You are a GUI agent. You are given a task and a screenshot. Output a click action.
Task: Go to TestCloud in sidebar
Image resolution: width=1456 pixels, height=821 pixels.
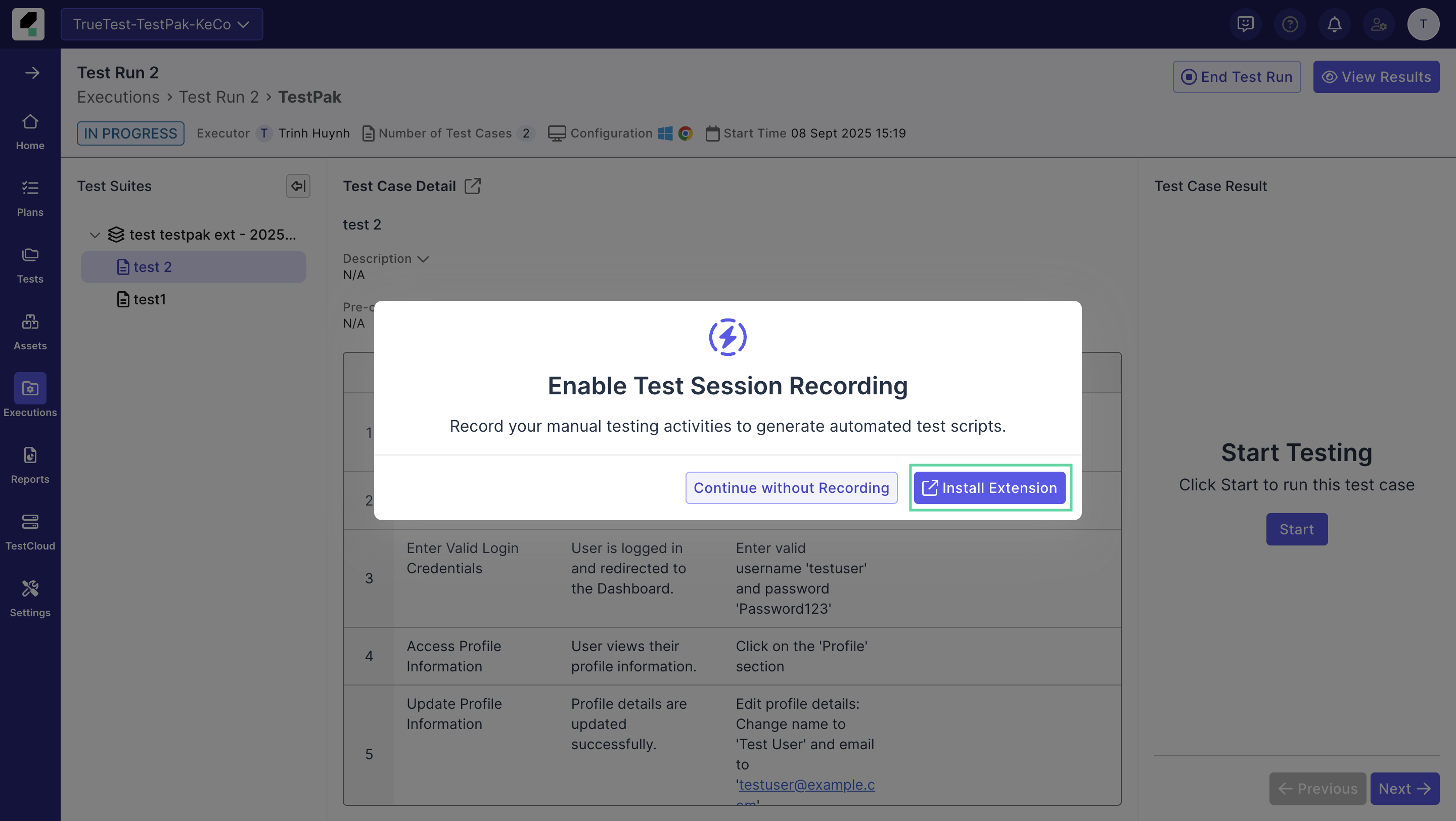(x=30, y=531)
